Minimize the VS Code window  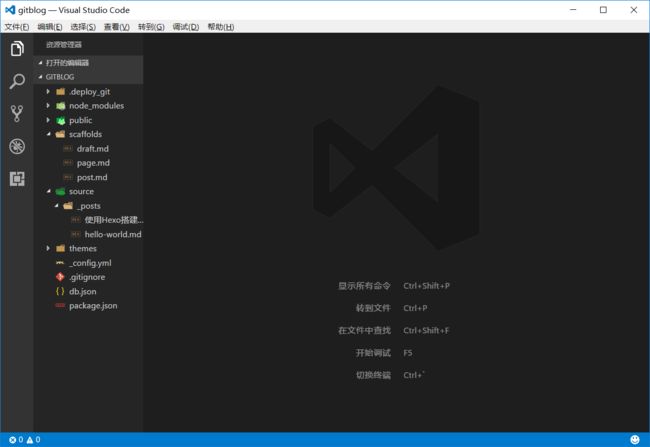(x=573, y=10)
